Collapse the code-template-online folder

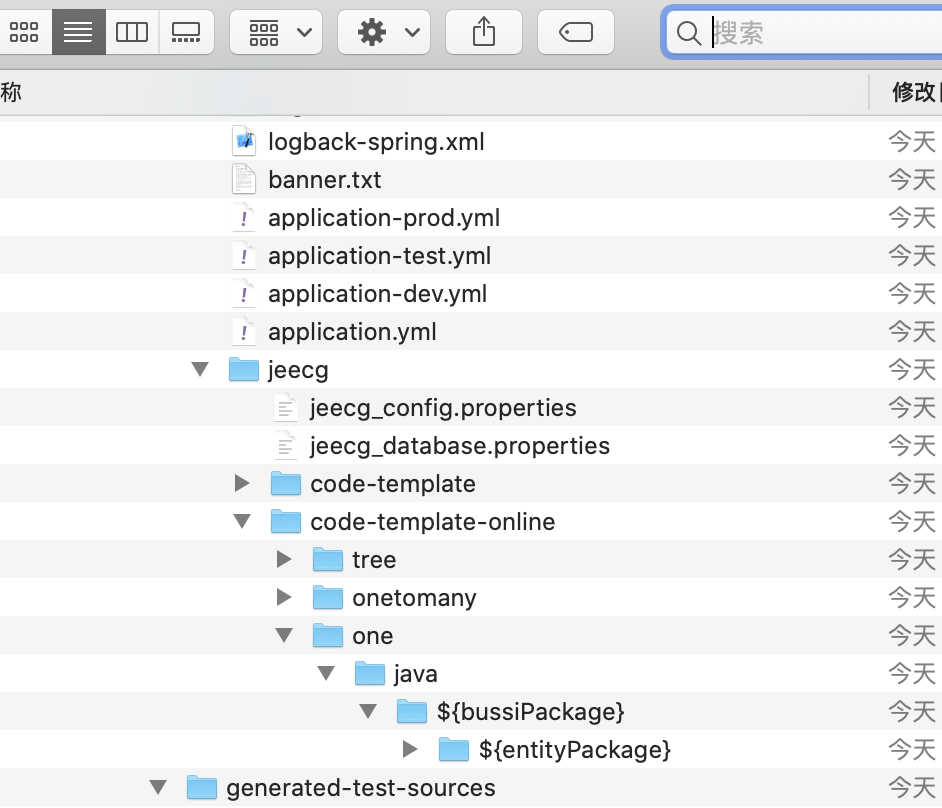pyautogui.click(x=242, y=521)
